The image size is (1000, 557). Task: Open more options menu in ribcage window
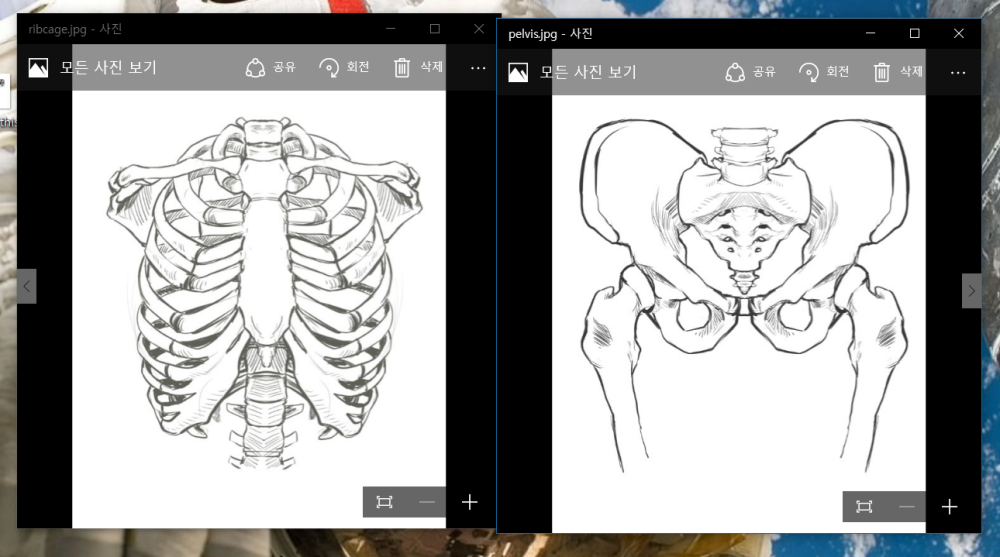[478, 68]
